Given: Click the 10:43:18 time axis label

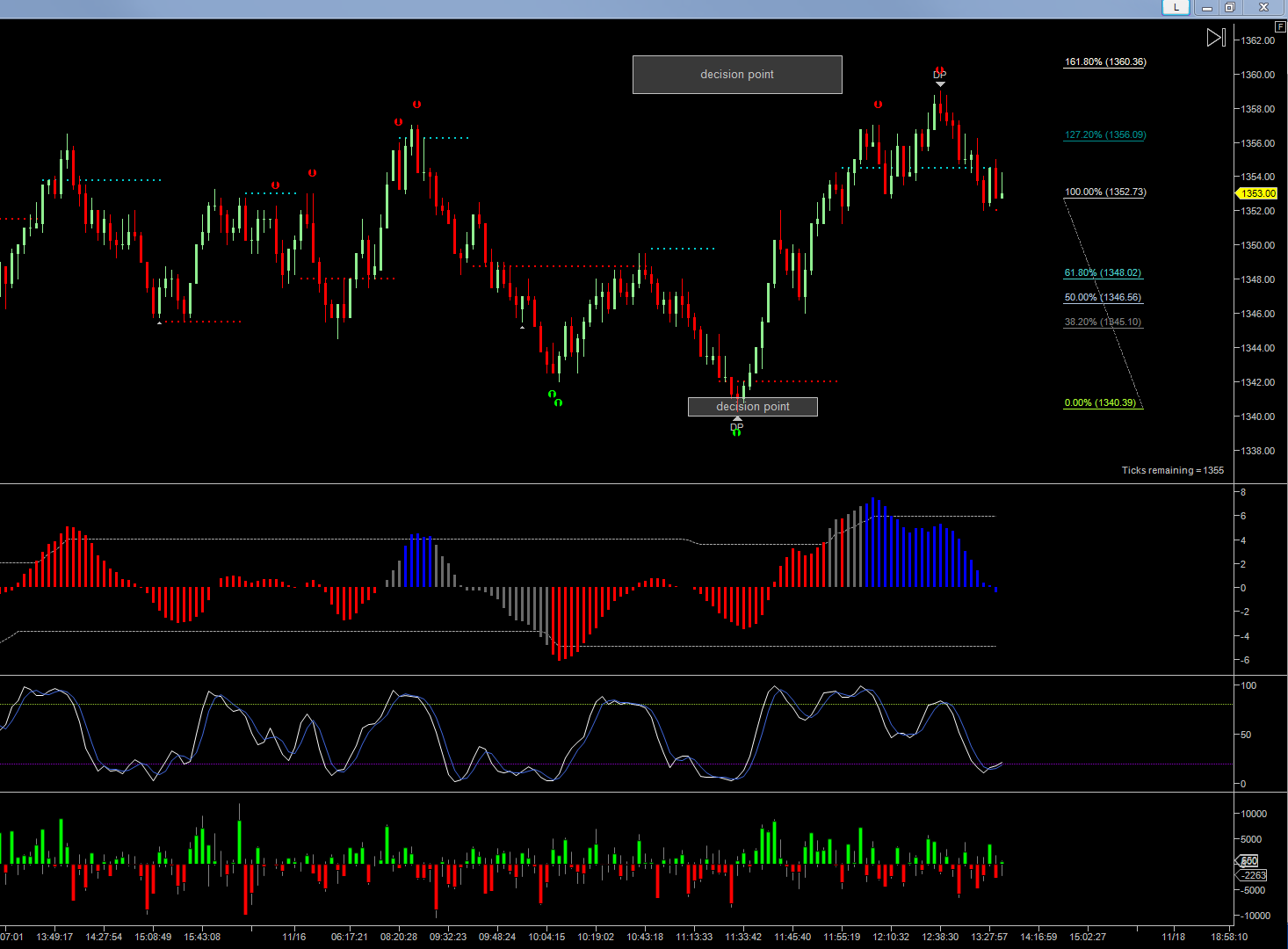Looking at the screenshot, I should point(645,937).
